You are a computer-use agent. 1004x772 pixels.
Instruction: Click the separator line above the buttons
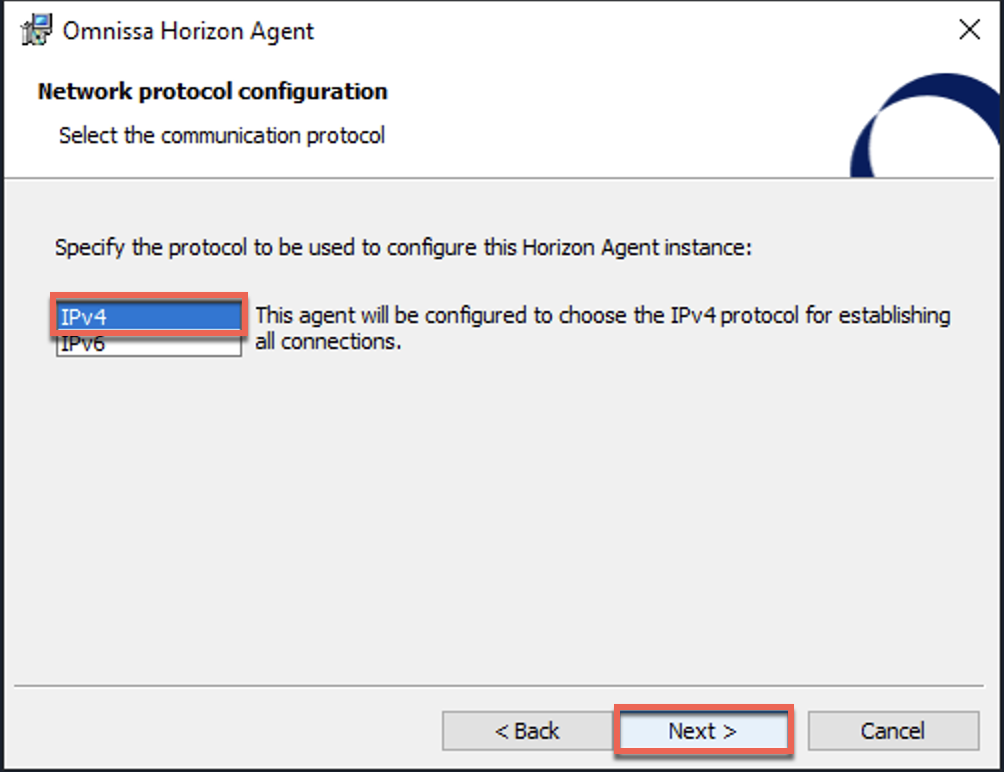(x=499, y=686)
